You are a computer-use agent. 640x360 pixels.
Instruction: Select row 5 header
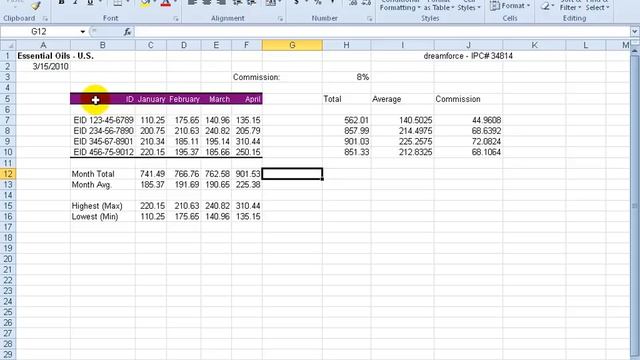[x=8, y=99]
